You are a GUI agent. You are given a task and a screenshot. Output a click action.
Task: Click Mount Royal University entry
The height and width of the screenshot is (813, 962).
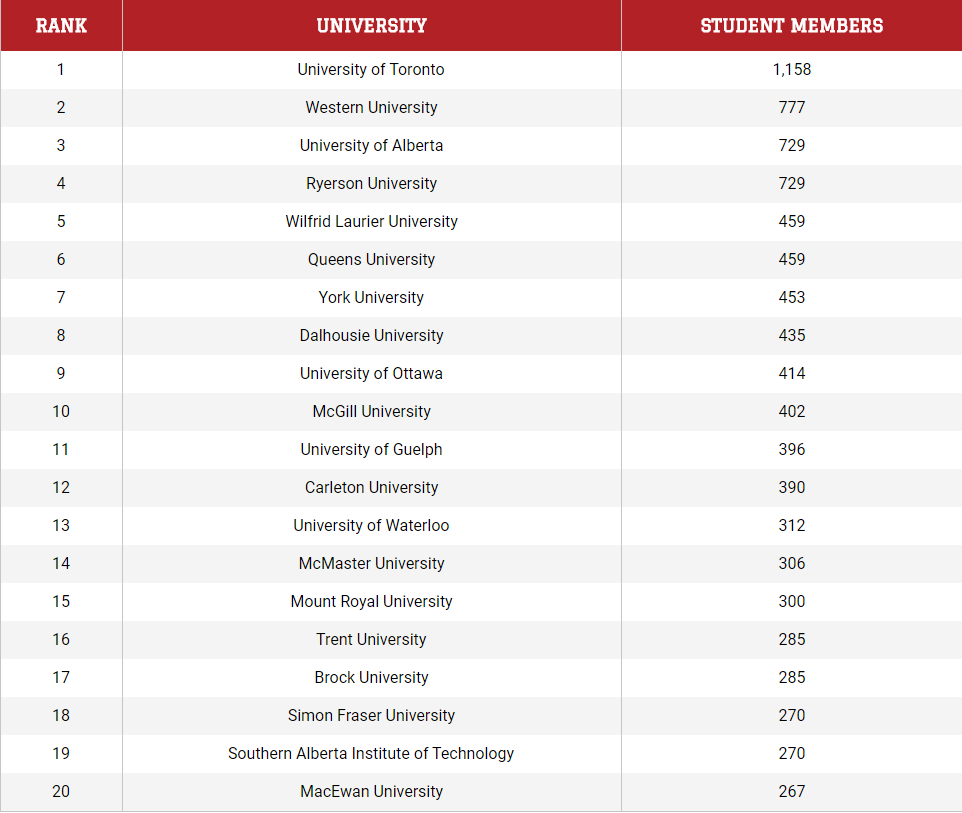click(x=372, y=602)
